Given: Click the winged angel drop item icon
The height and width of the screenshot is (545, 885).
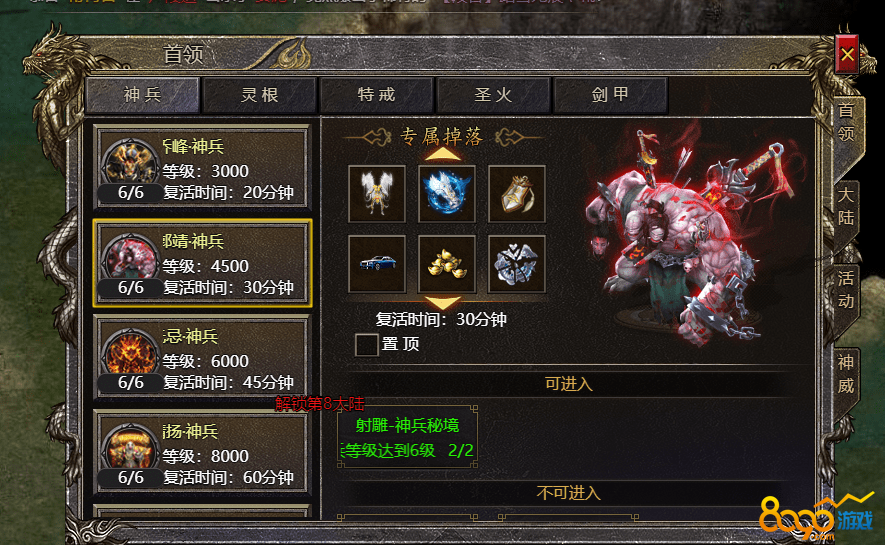Looking at the screenshot, I should [377, 194].
